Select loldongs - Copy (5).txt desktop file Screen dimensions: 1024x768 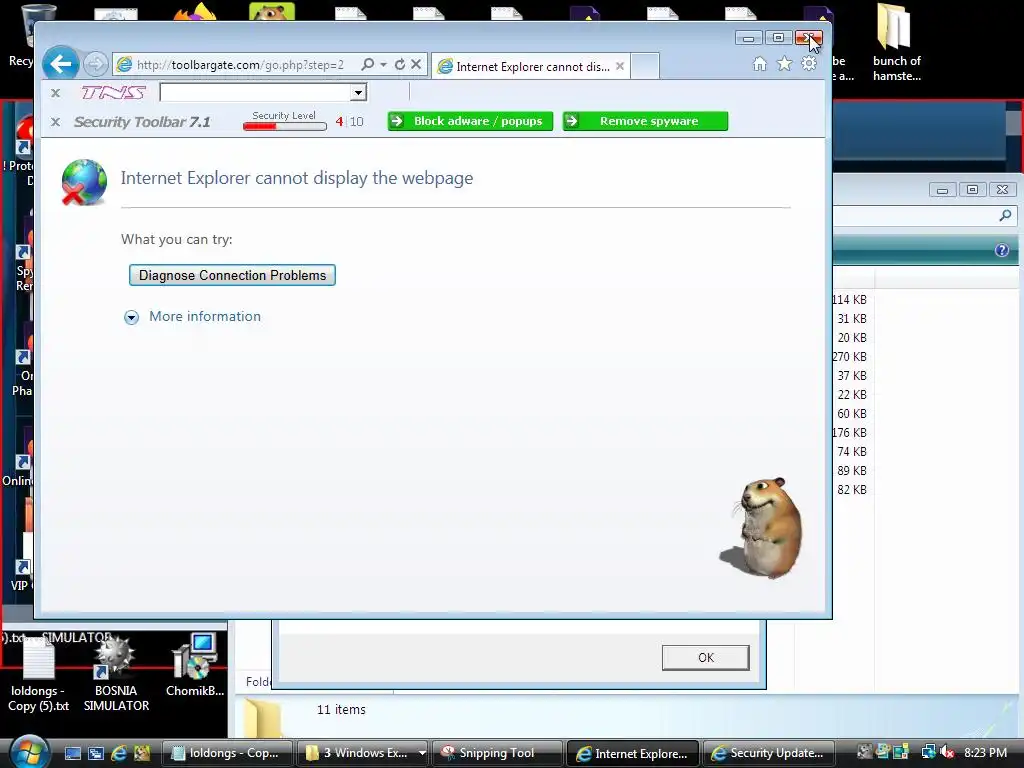point(38,675)
